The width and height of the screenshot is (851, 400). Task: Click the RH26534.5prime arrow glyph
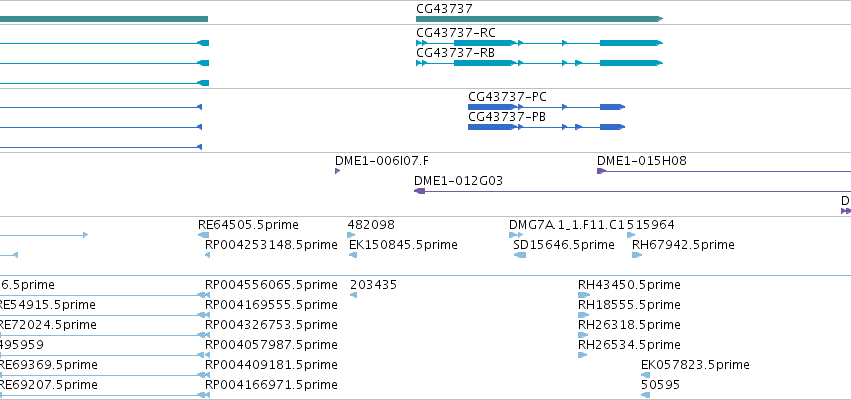[x=582, y=355]
